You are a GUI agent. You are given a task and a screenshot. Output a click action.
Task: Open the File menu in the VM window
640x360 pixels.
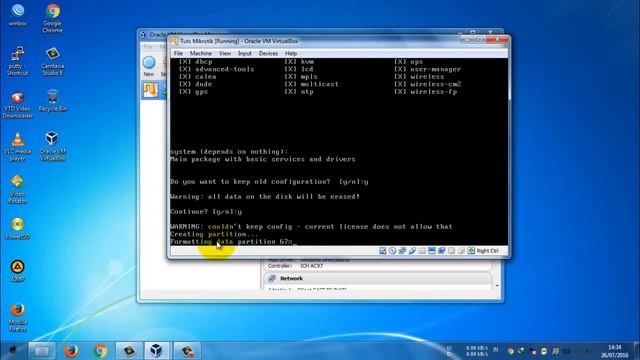pos(178,53)
